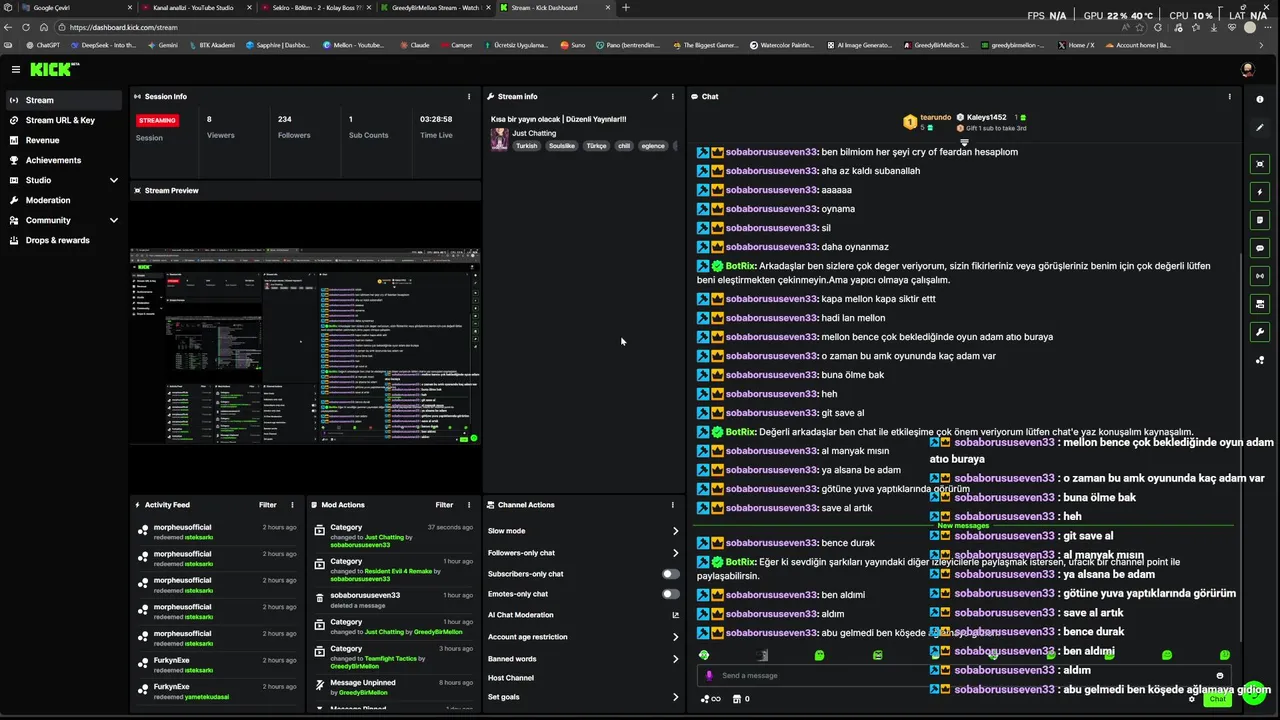Click the Turkish stream tag
Screen dimensions: 1280x720
(526, 146)
